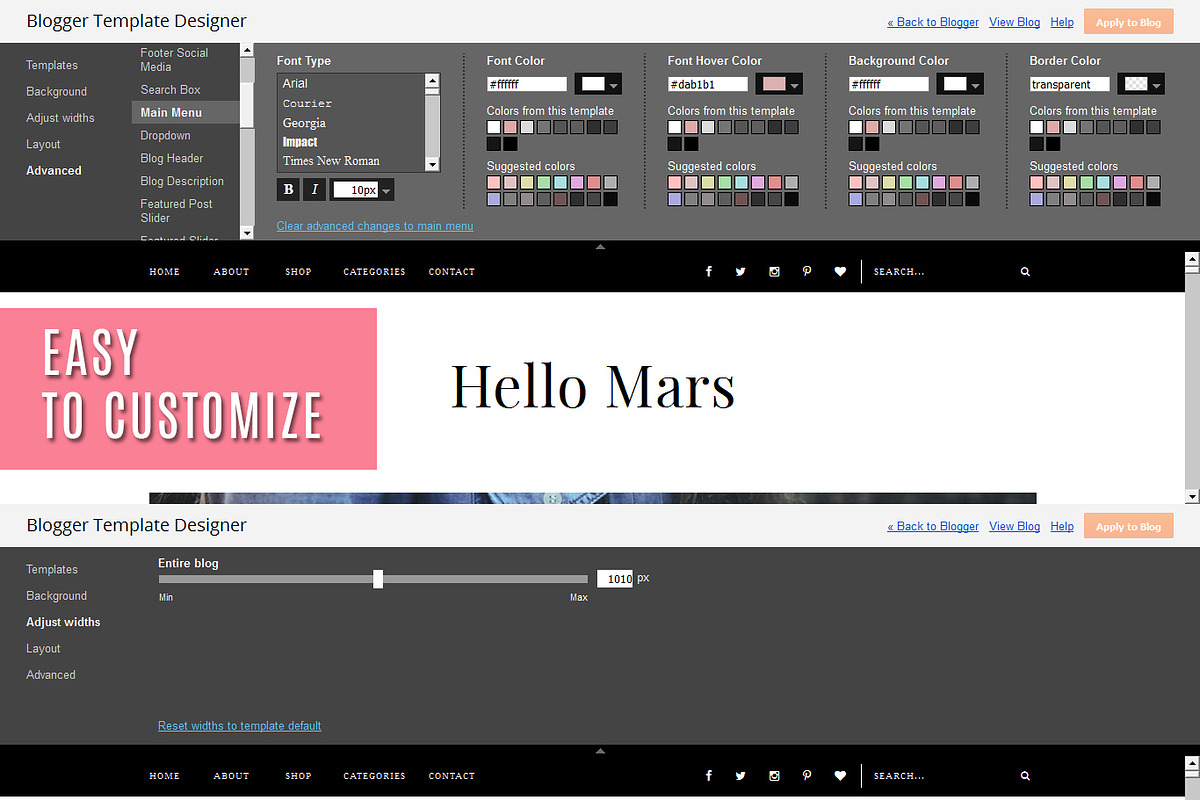This screenshot has width=1200, height=800.
Task: Pick the cyan suggested swatch under Background Color
Action: coord(923,183)
